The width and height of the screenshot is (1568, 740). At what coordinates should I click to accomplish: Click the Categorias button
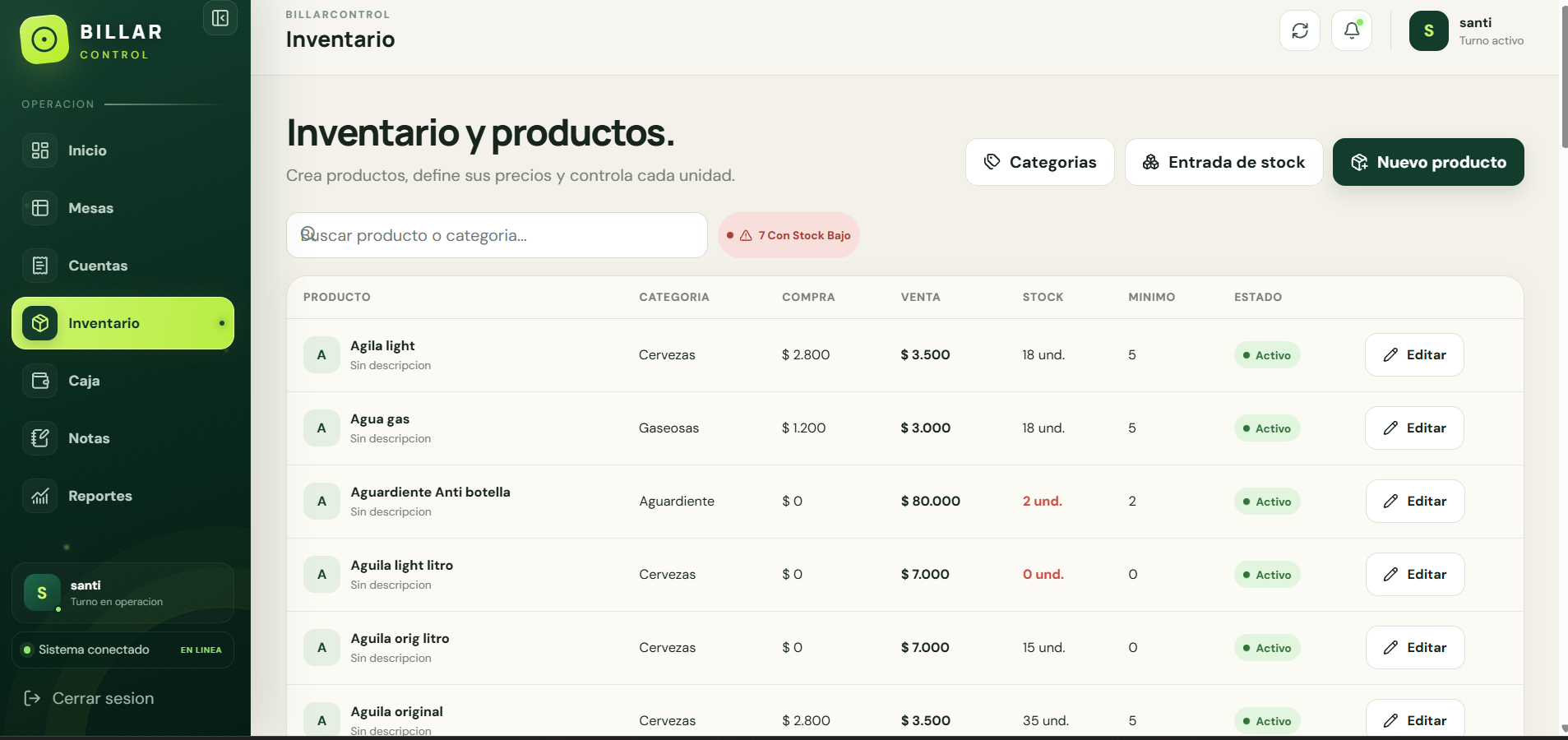coord(1039,162)
